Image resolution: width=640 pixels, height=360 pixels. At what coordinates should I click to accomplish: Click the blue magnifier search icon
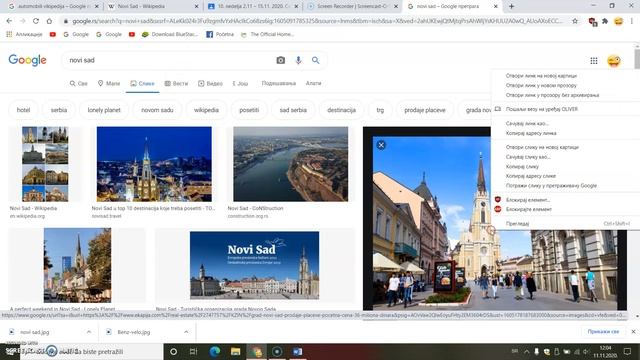pos(316,60)
